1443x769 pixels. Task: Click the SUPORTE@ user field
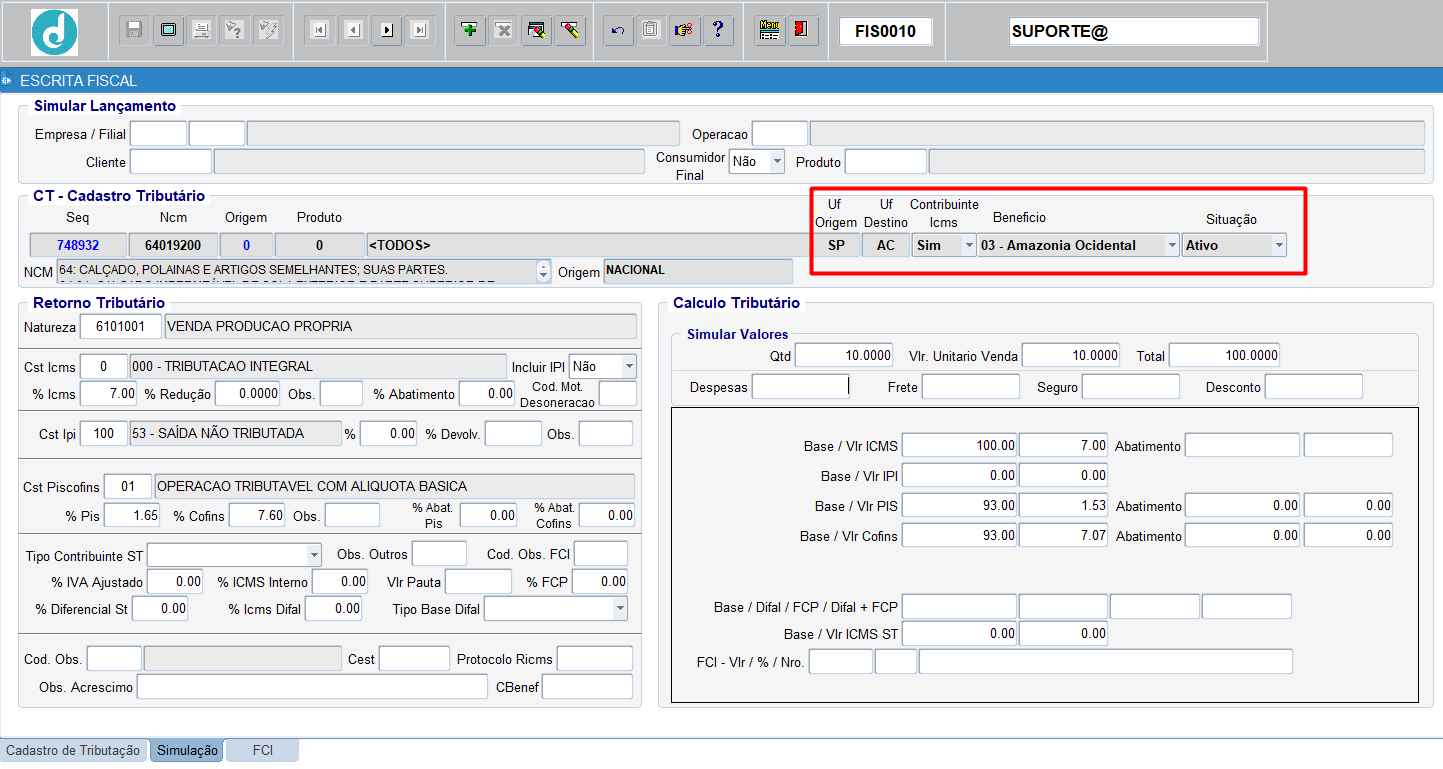pos(1134,31)
